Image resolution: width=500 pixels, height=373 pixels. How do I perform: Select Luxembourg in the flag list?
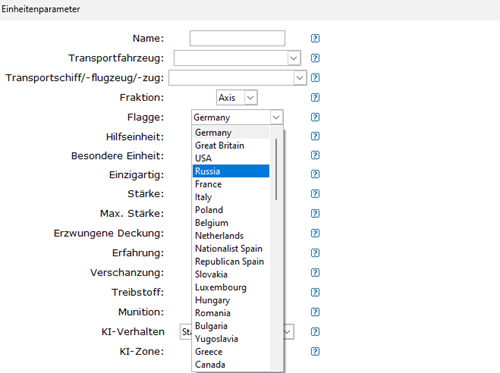231,287
